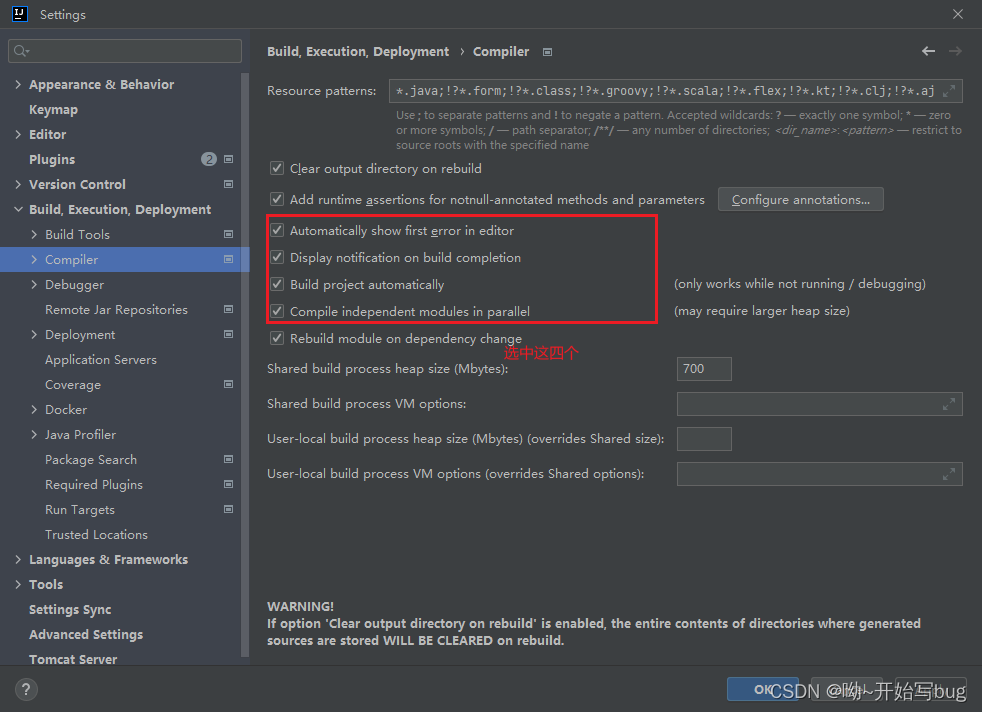Image resolution: width=982 pixels, height=712 pixels.
Task: Expand the Compiler node
Action: (34, 259)
